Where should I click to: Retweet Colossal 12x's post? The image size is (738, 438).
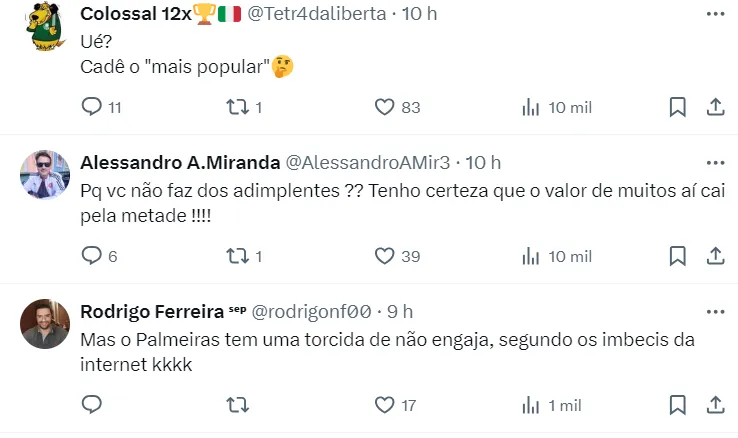click(x=236, y=107)
